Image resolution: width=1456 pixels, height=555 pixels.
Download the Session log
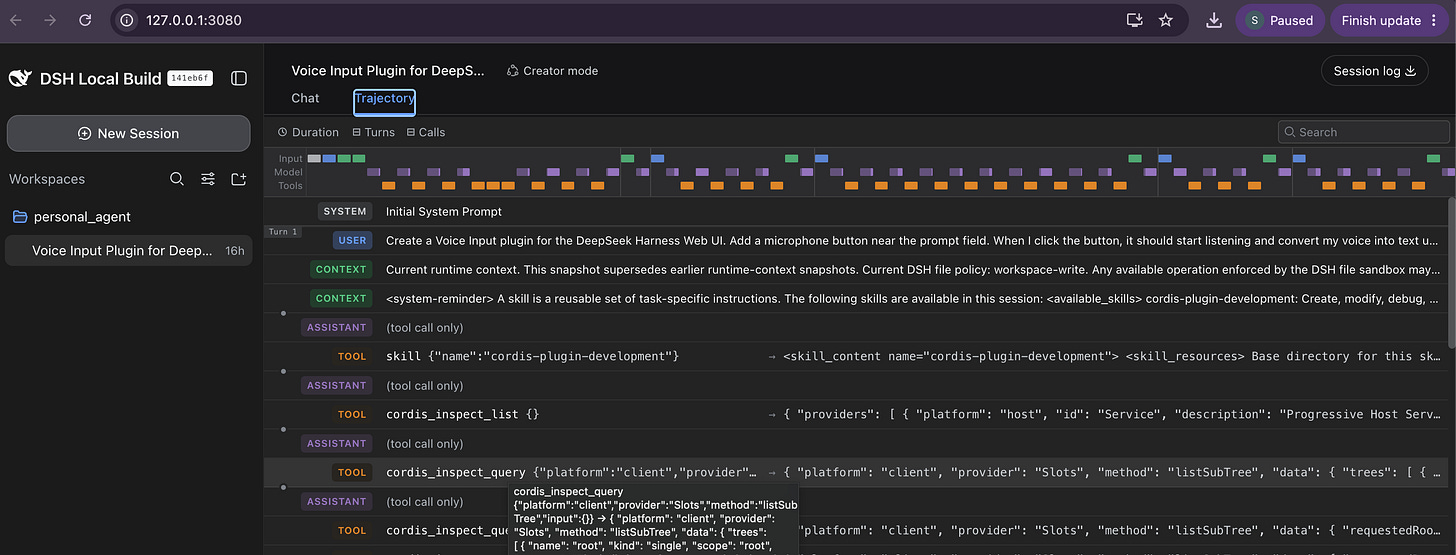[1375, 71]
